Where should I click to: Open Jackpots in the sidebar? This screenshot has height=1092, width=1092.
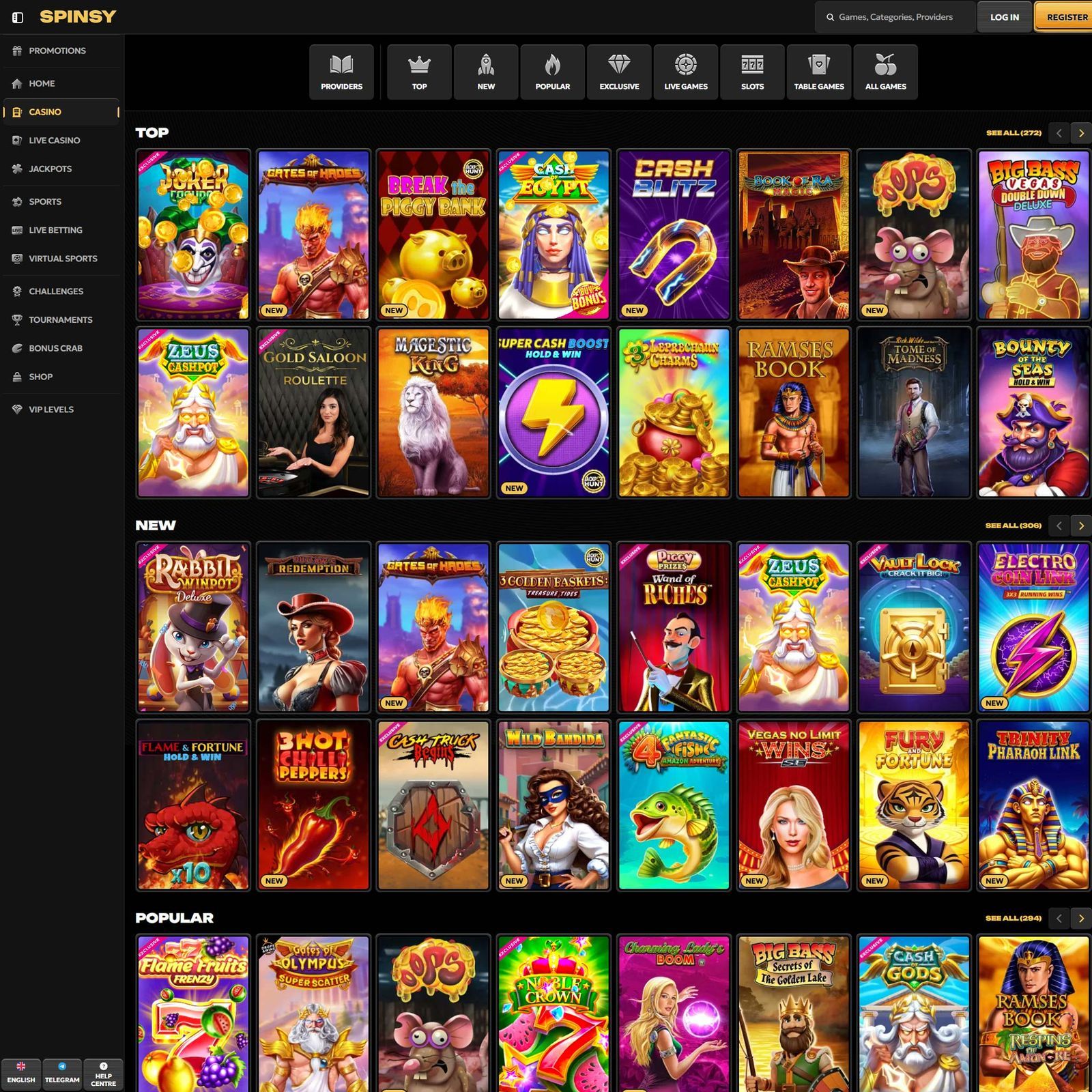(x=61, y=169)
